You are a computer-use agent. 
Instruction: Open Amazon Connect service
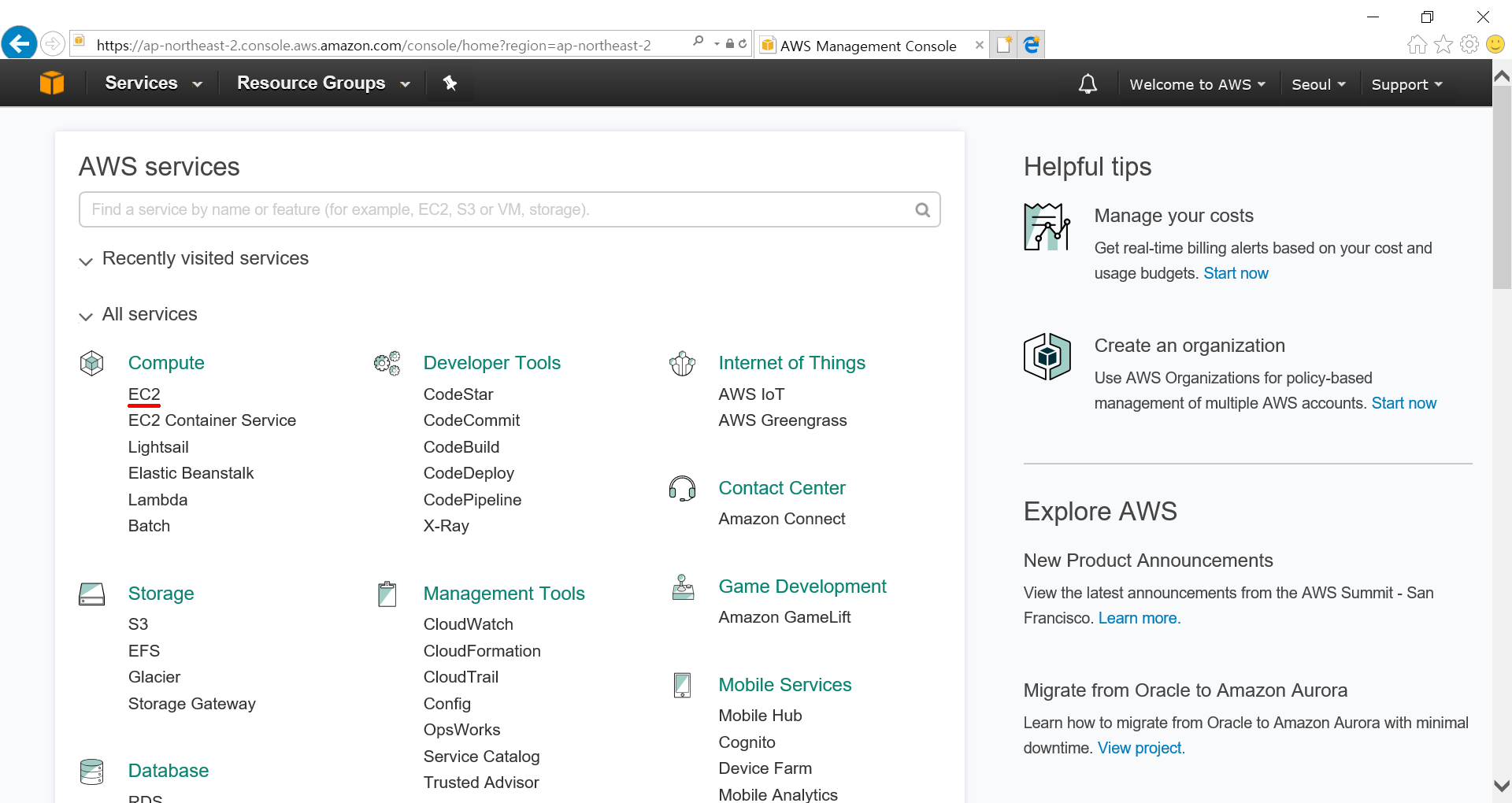coord(781,519)
